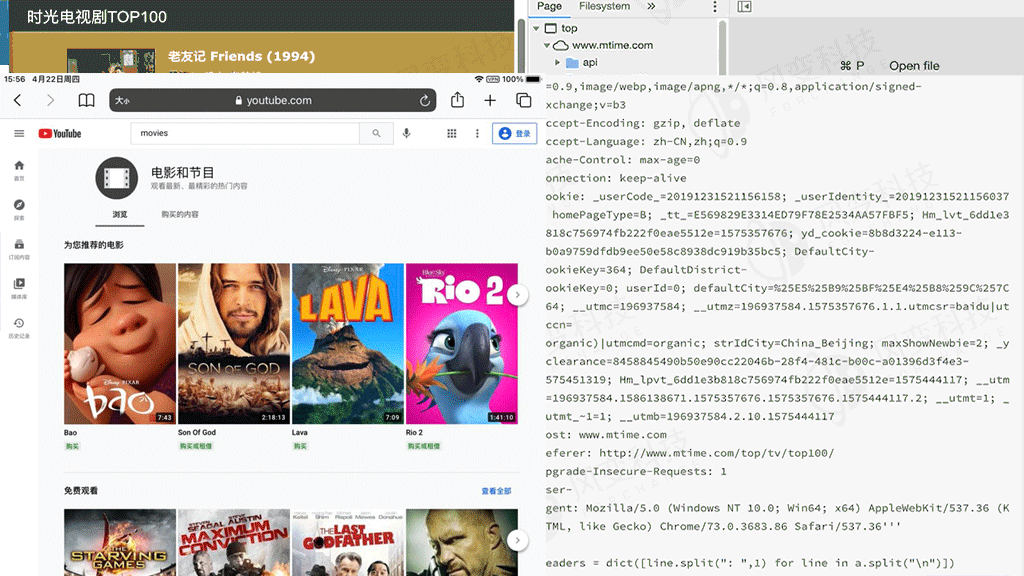Click YouTube search magnifier button
Screen dimensions: 1024x576
pyautogui.click(x=376, y=133)
